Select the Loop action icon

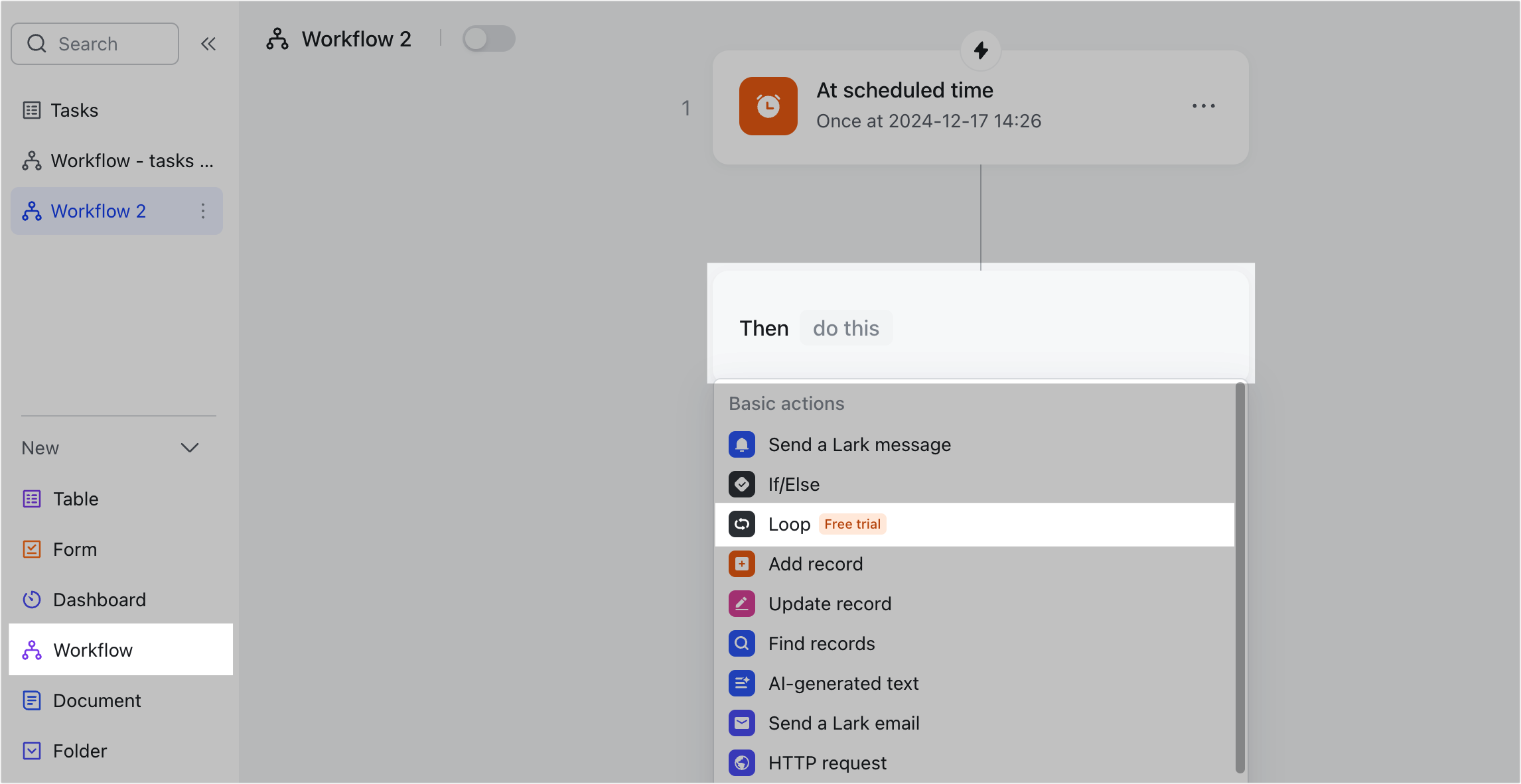click(741, 524)
